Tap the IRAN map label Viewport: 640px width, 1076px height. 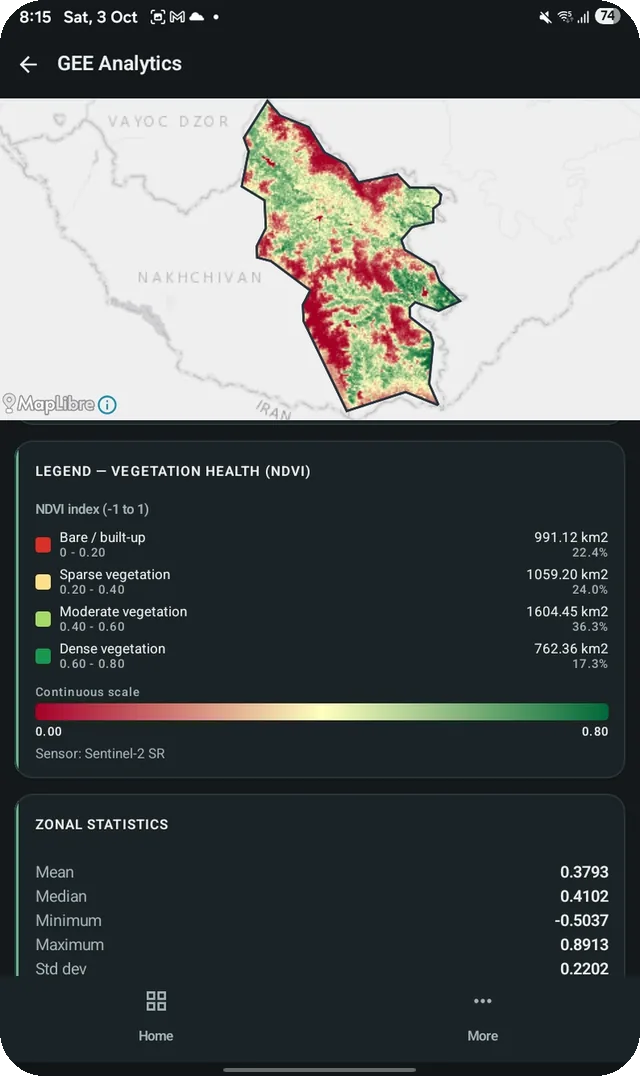pos(274,410)
